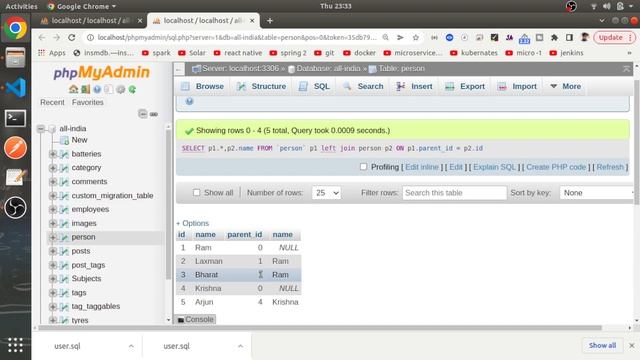The image size is (640, 360).
Task: Sort by the parent_id column header
Action: click(x=244, y=235)
